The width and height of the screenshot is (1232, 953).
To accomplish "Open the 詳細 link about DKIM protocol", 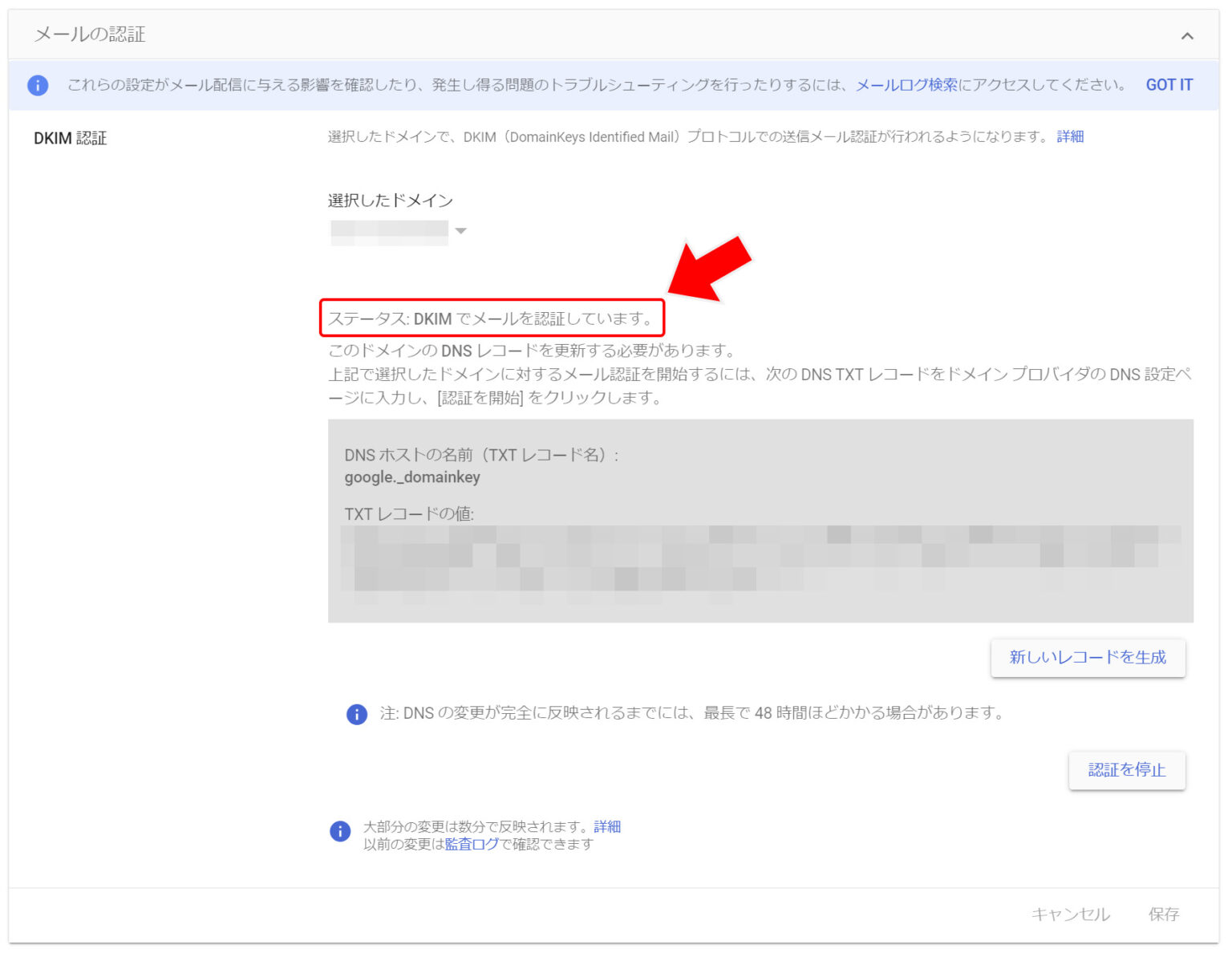I will tap(1070, 136).
